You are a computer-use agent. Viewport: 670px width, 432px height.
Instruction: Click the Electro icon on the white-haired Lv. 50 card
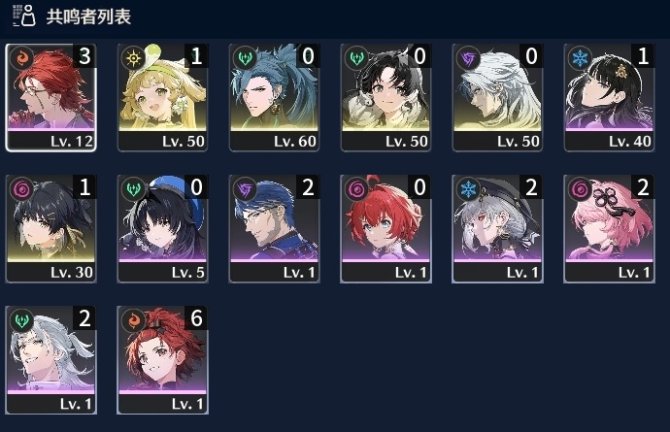tap(468, 57)
